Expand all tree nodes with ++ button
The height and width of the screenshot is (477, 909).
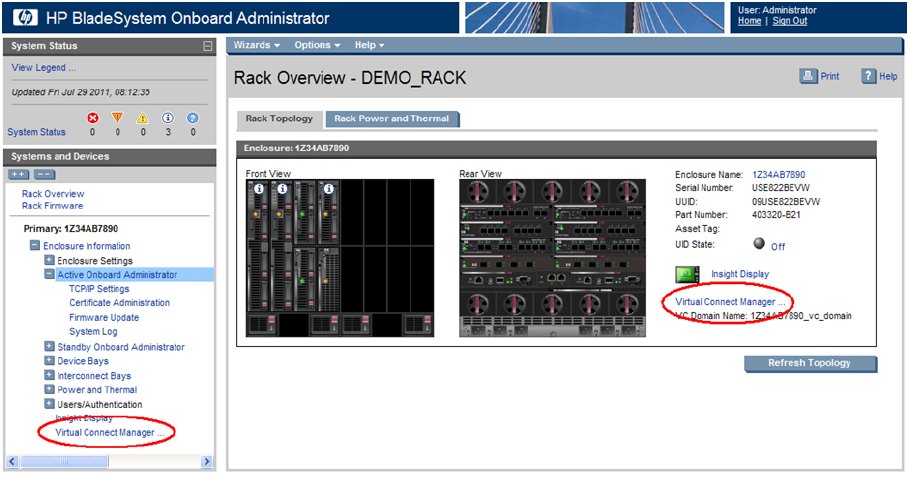pyautogui.click(x=19, y=174)
